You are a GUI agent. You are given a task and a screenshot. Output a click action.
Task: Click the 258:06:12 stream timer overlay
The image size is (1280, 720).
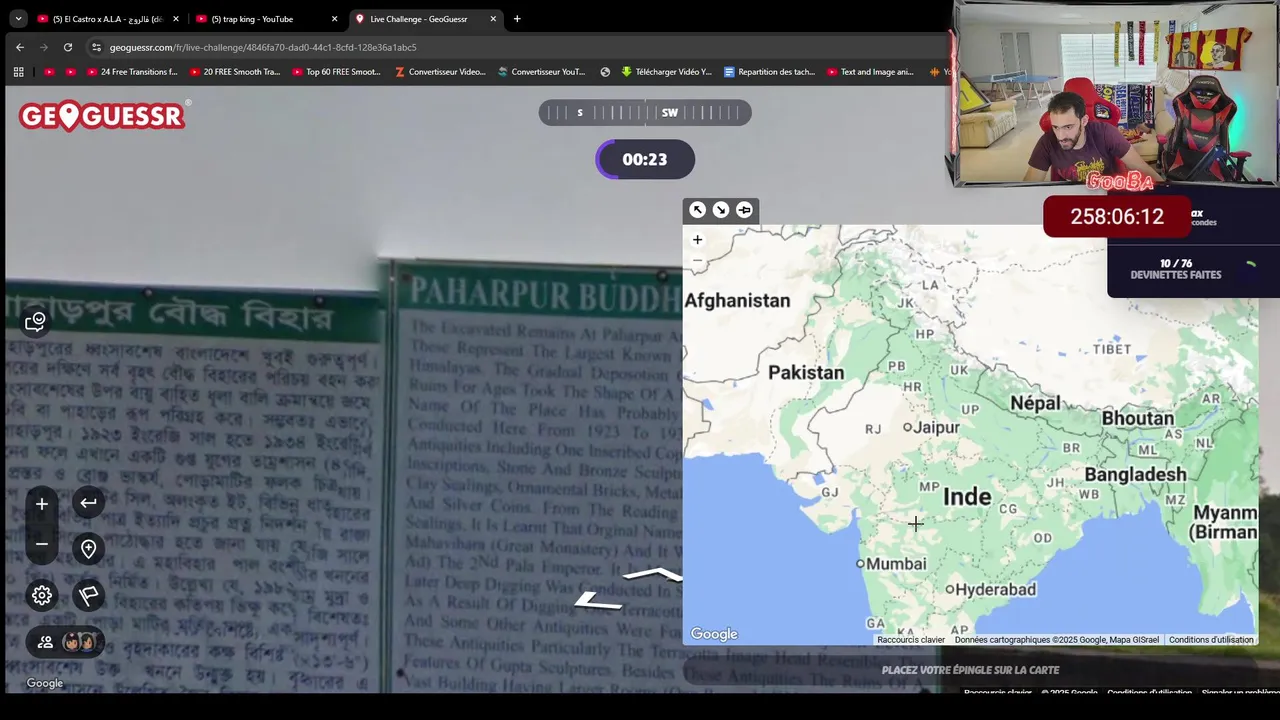click(1117, 216)
